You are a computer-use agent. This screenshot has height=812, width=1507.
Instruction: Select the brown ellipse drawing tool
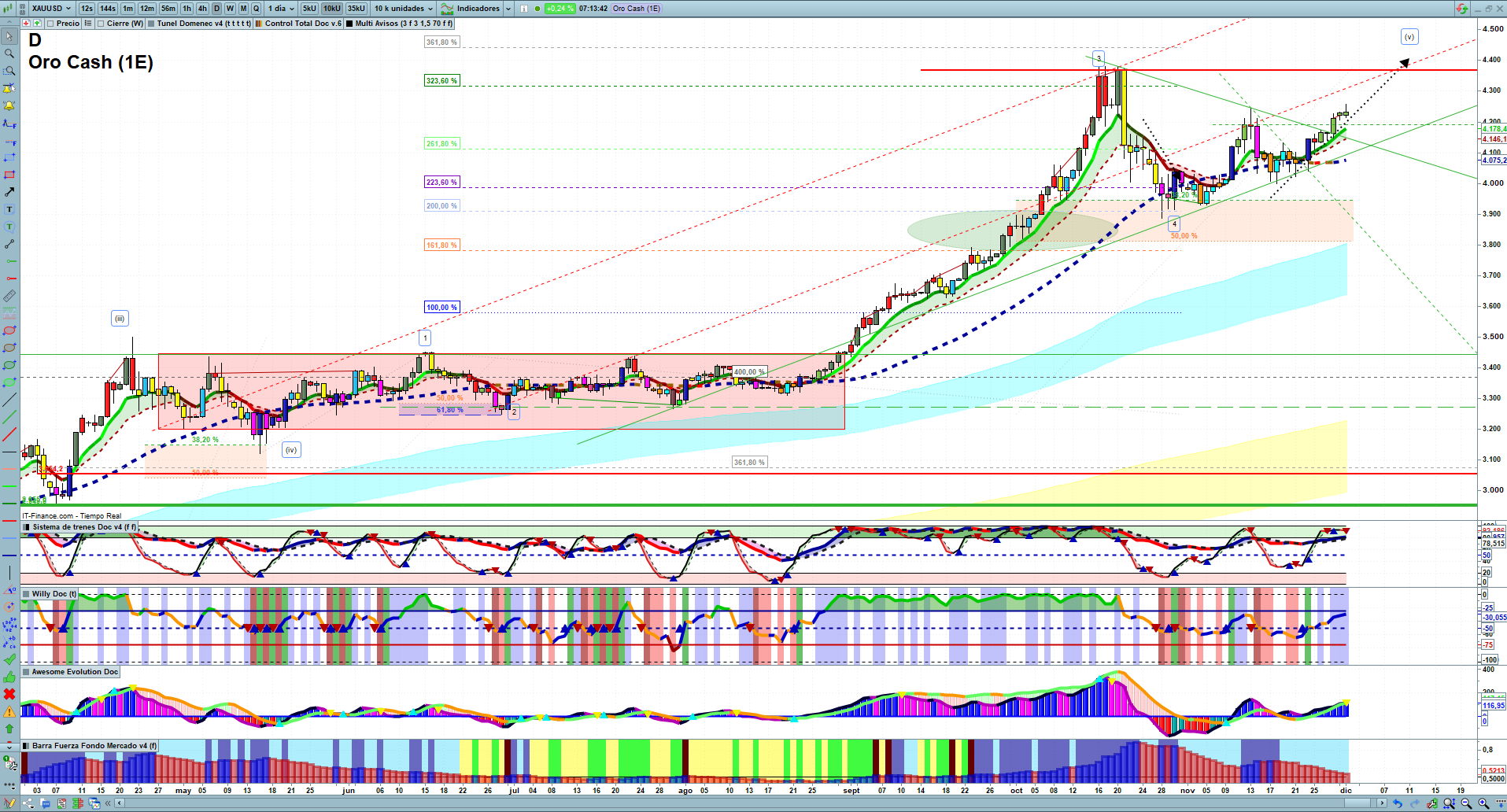(9, 348)
